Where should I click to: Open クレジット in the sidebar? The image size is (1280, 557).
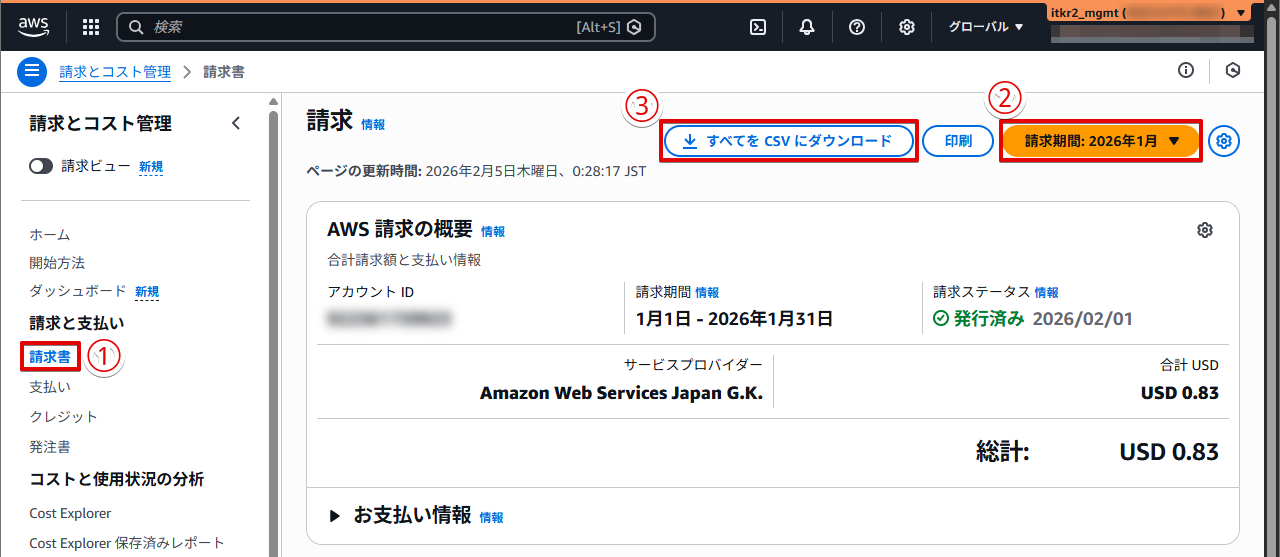click(64, 416)
